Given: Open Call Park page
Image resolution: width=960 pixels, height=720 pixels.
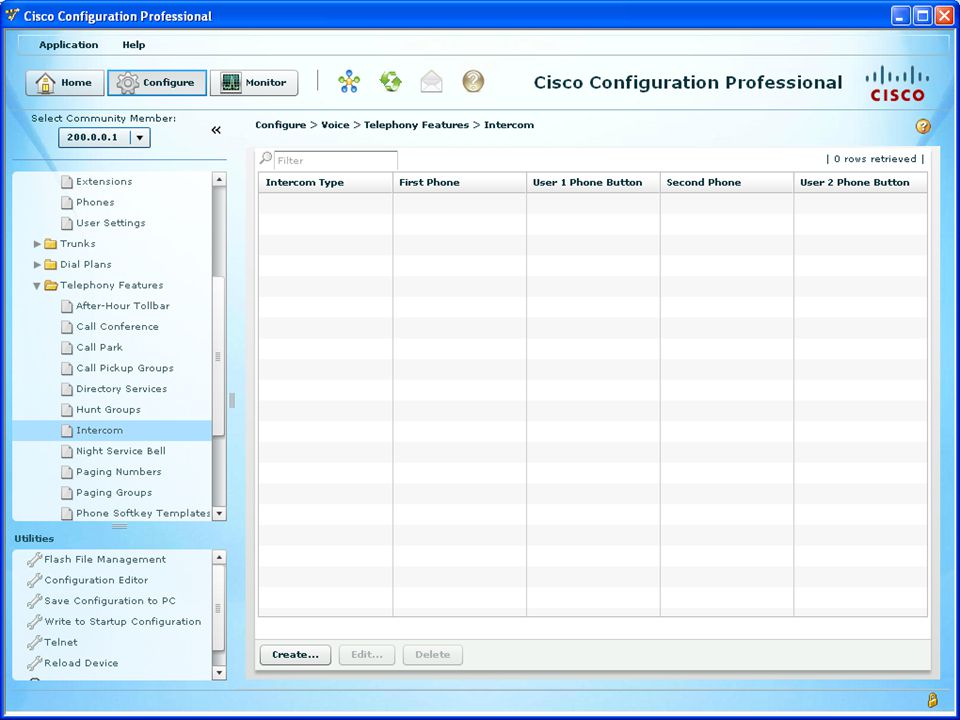Looking at the screenshot, I should click(x=99, y=347).
